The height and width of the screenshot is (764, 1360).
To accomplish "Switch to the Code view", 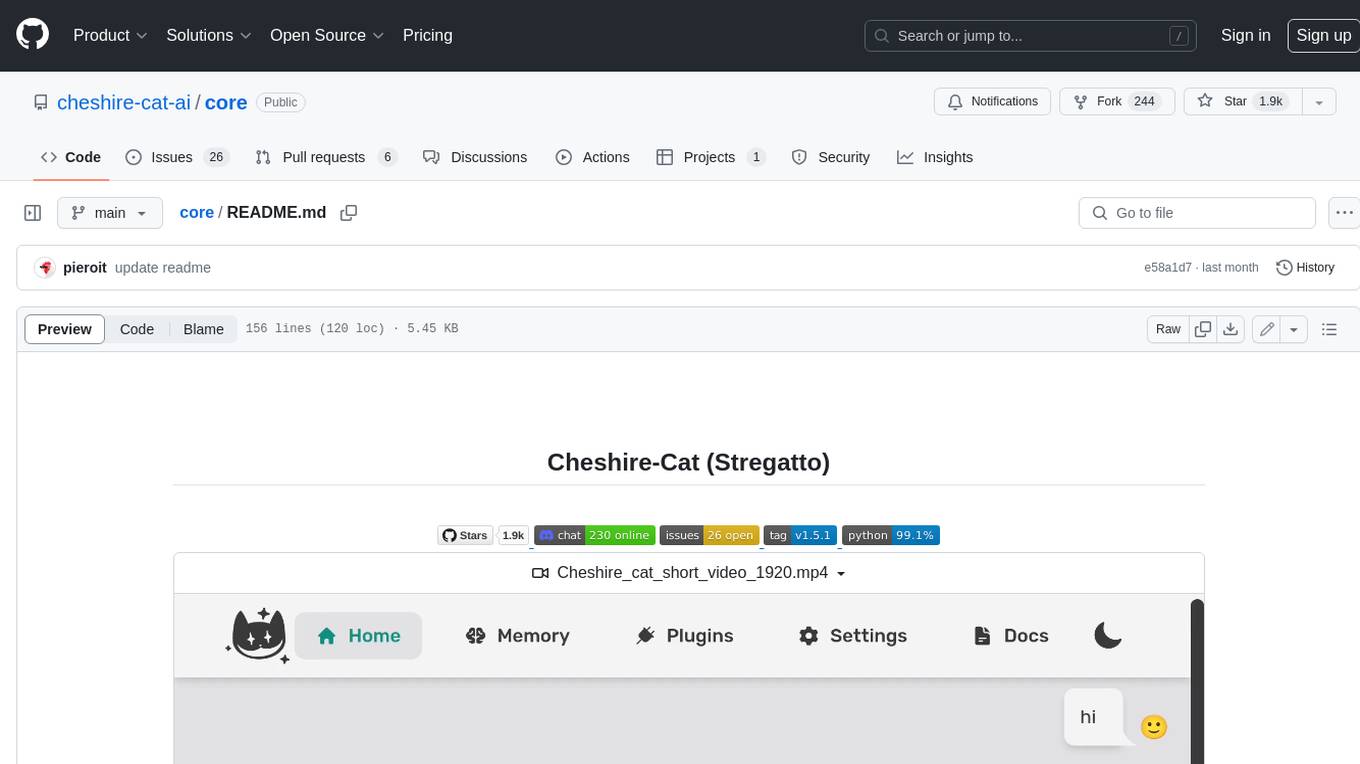I will [137, 329].
